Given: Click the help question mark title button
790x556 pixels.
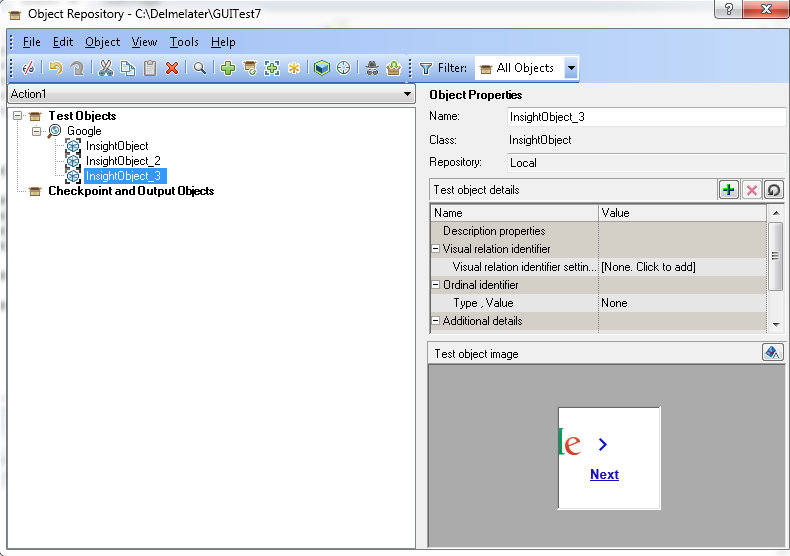Looking at the screenshot, I should [x=729, y=9].
